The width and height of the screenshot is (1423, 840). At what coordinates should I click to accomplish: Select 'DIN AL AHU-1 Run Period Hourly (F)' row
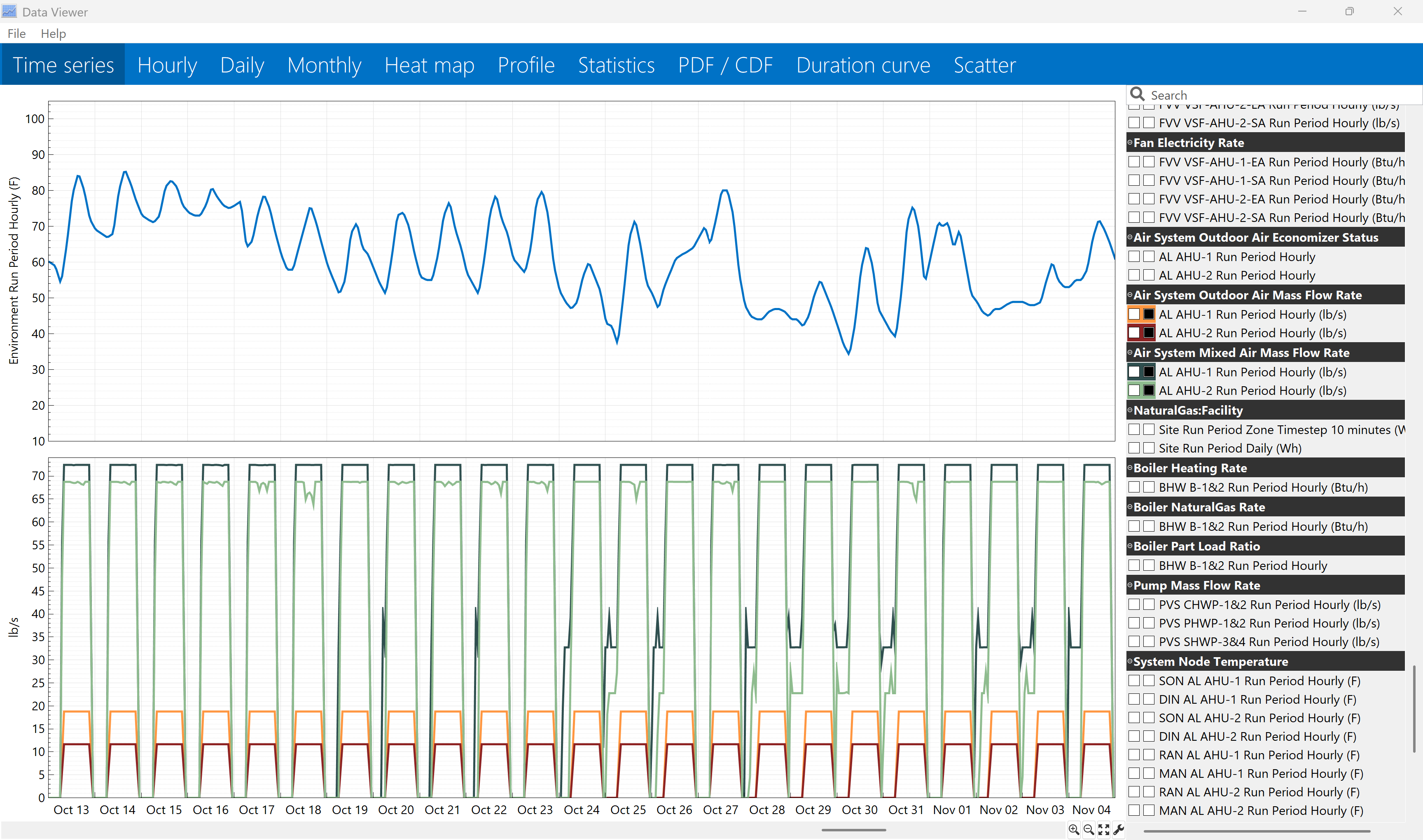tap(1266, 700)
